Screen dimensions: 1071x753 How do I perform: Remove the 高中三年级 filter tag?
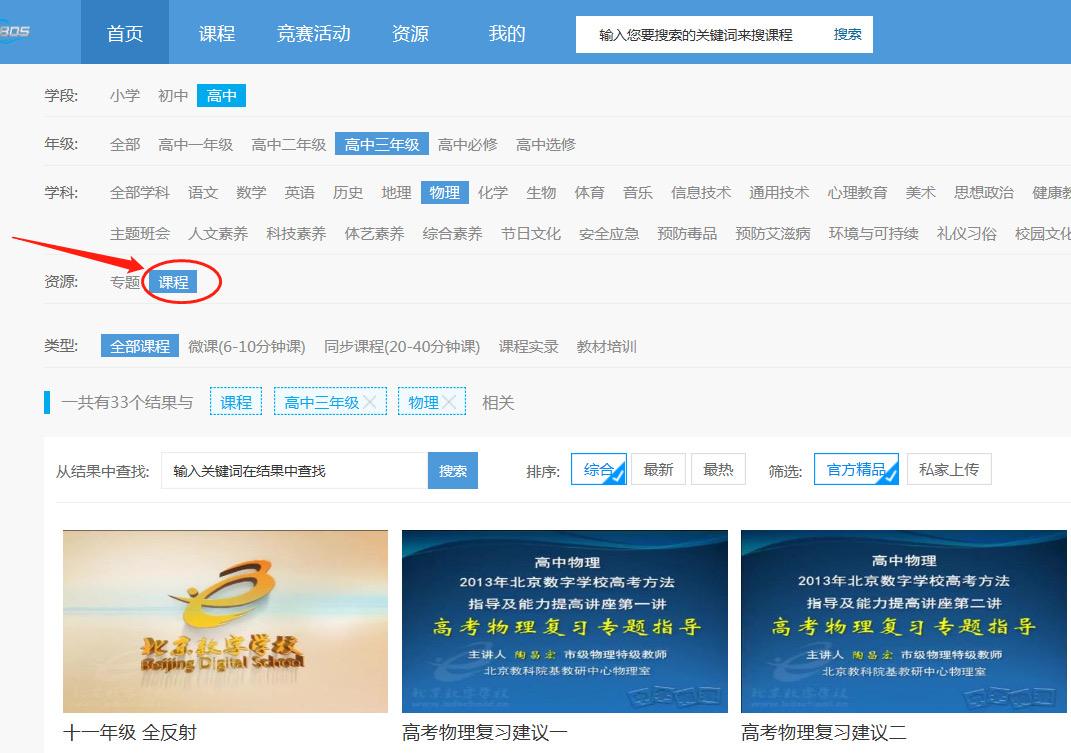(369, 402)
